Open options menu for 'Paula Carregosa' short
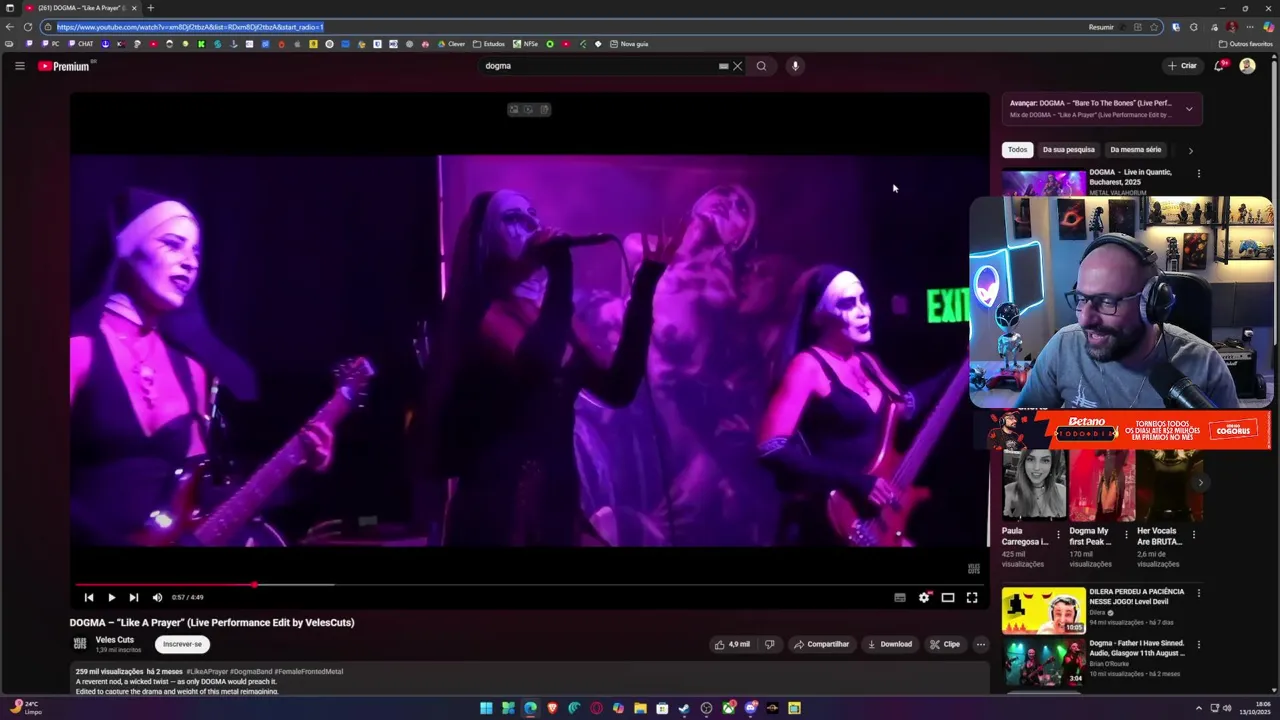This screenshot has width=1280, height=720. (x=1058, y=535)
